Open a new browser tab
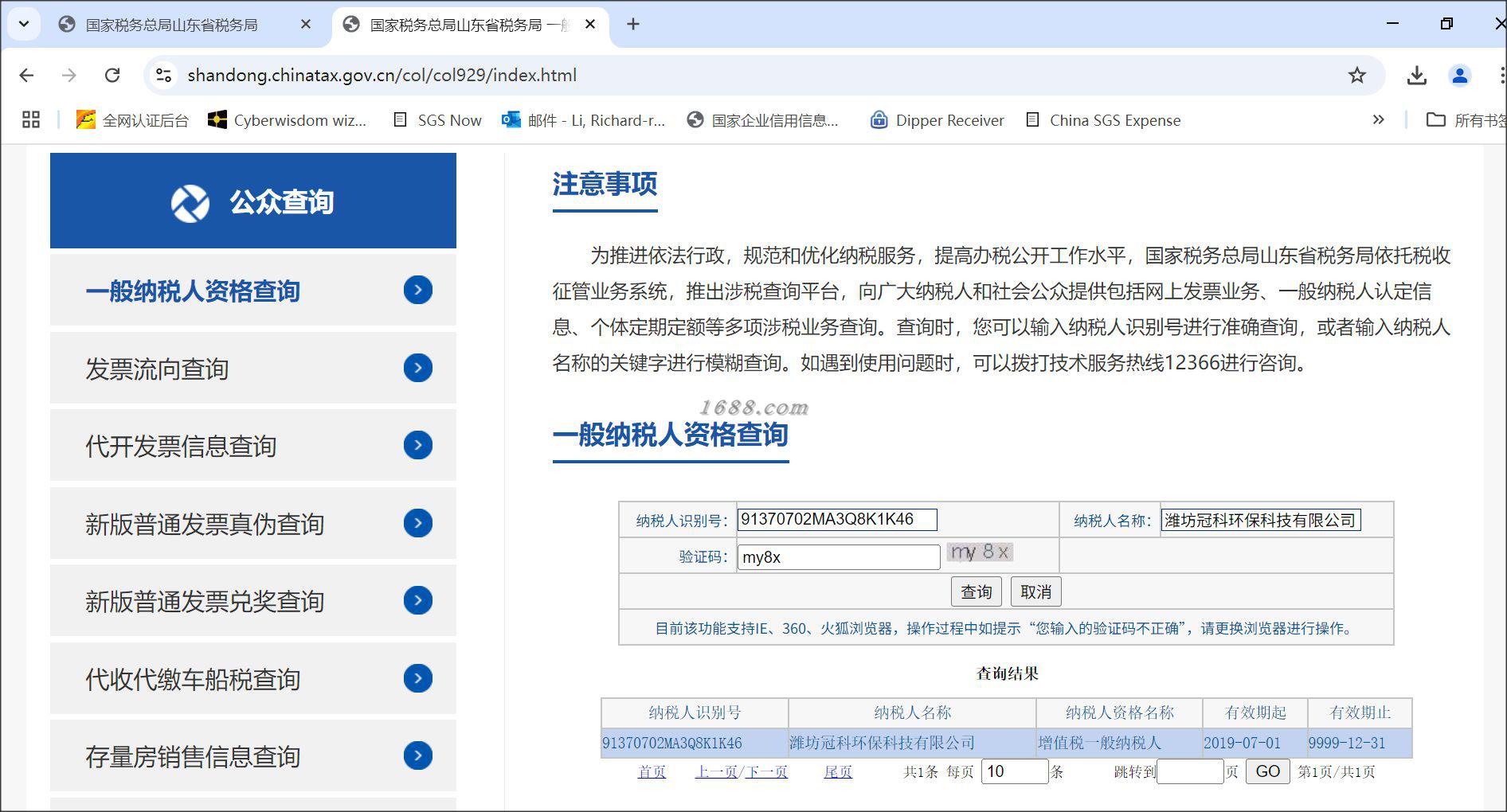The width and height of the screenshot is (1507, 812). (633, 25)
